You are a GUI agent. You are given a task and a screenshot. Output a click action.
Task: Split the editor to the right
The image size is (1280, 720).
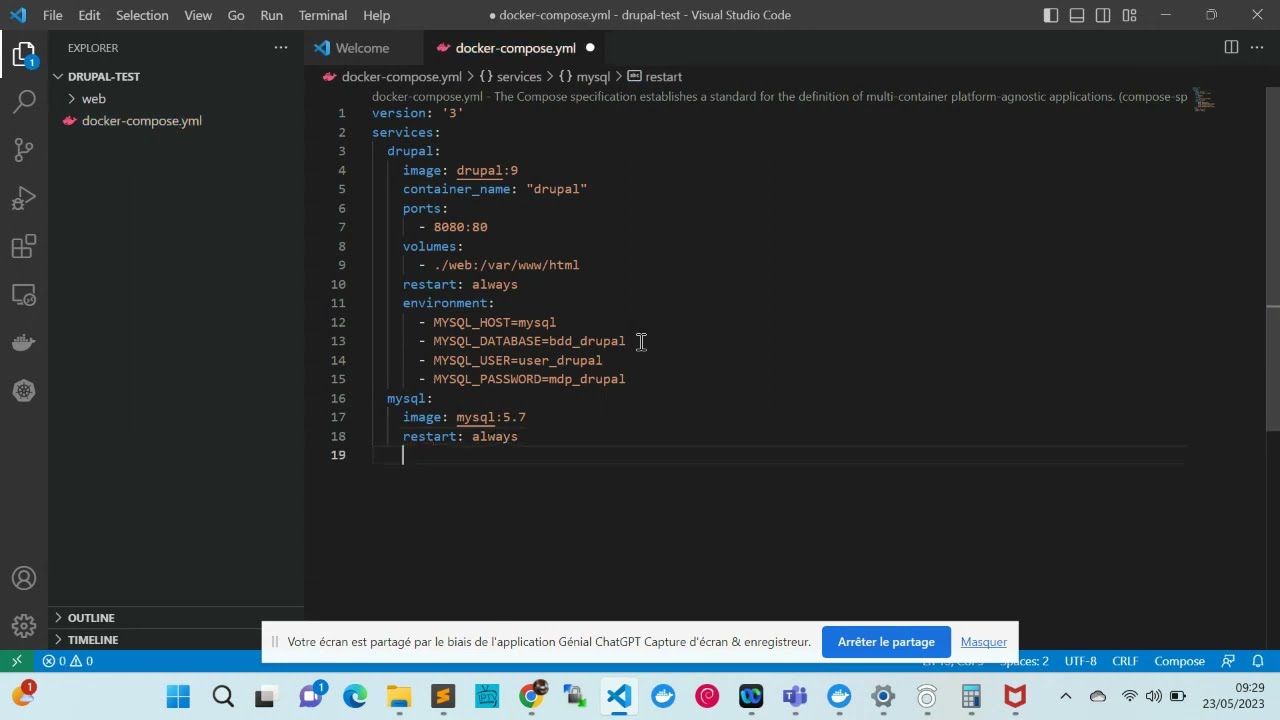pos(1231,47)
